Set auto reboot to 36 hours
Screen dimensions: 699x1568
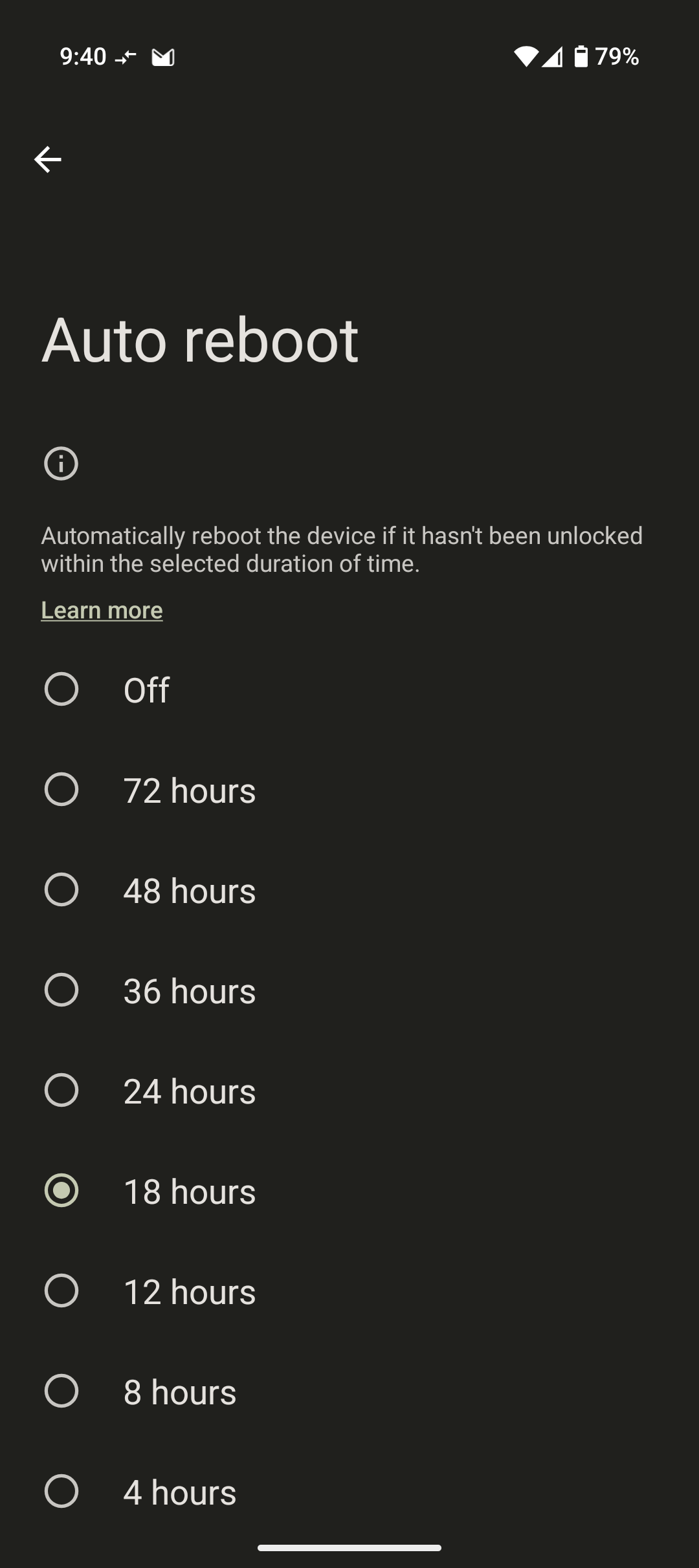(x=61, y=990)
